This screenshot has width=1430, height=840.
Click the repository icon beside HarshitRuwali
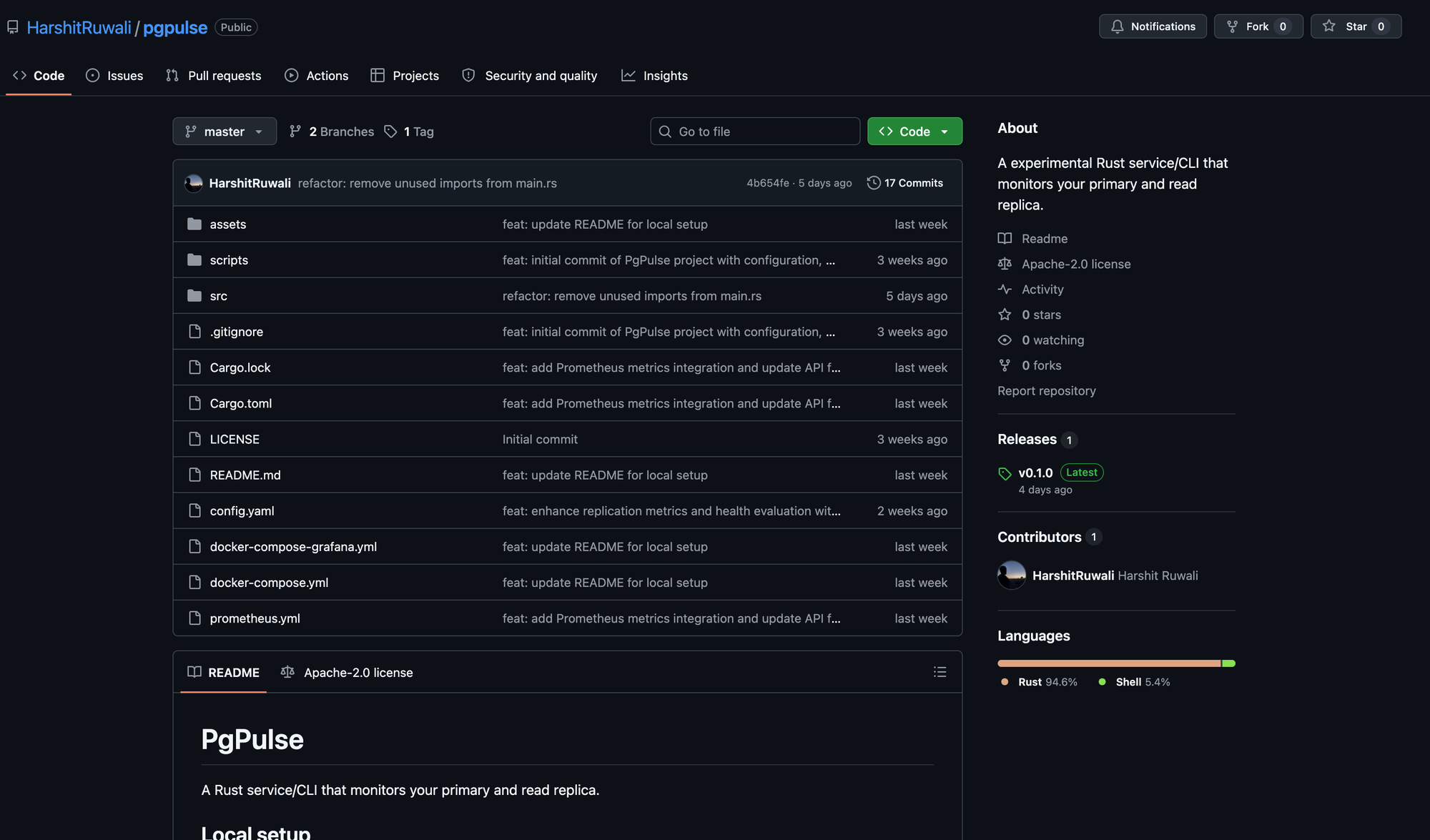pos(13,27)
